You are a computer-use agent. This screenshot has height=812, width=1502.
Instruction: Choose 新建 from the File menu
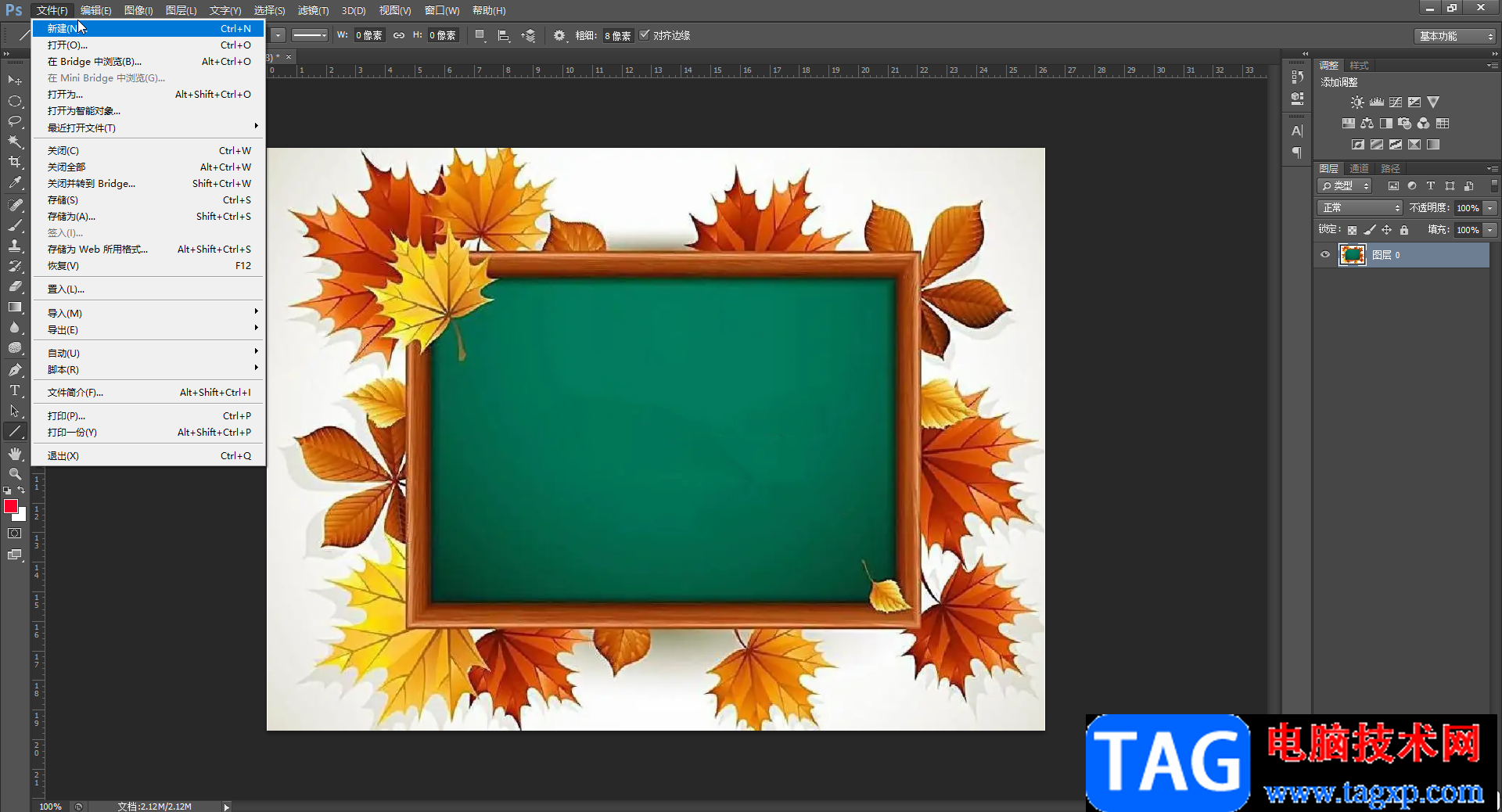149,28
